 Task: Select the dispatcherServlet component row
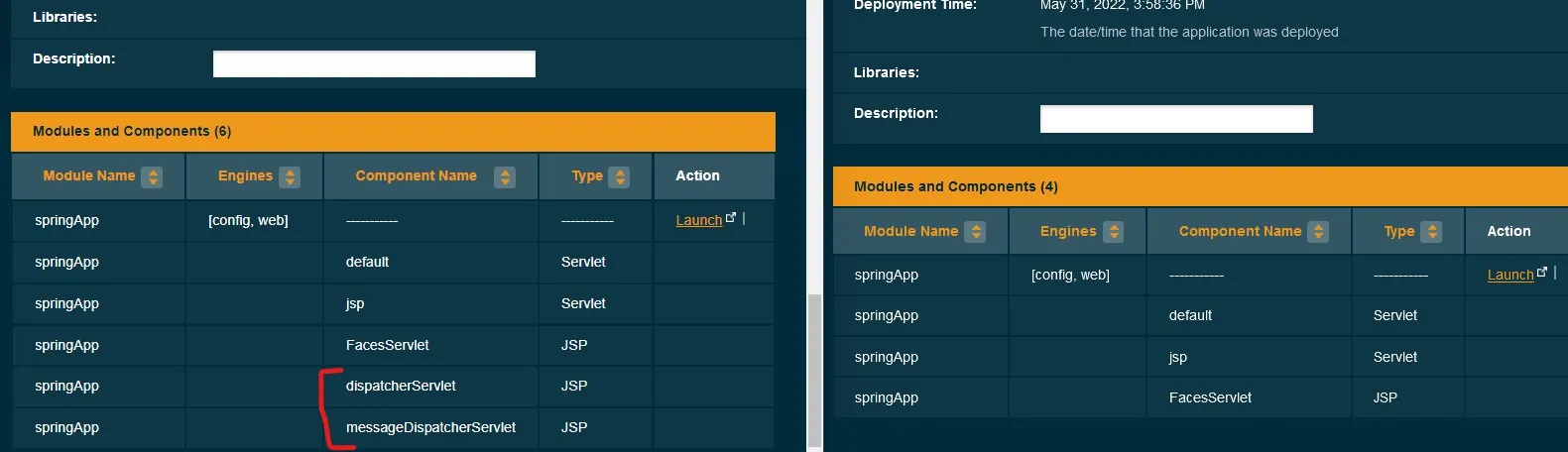(x=401, y=386)
